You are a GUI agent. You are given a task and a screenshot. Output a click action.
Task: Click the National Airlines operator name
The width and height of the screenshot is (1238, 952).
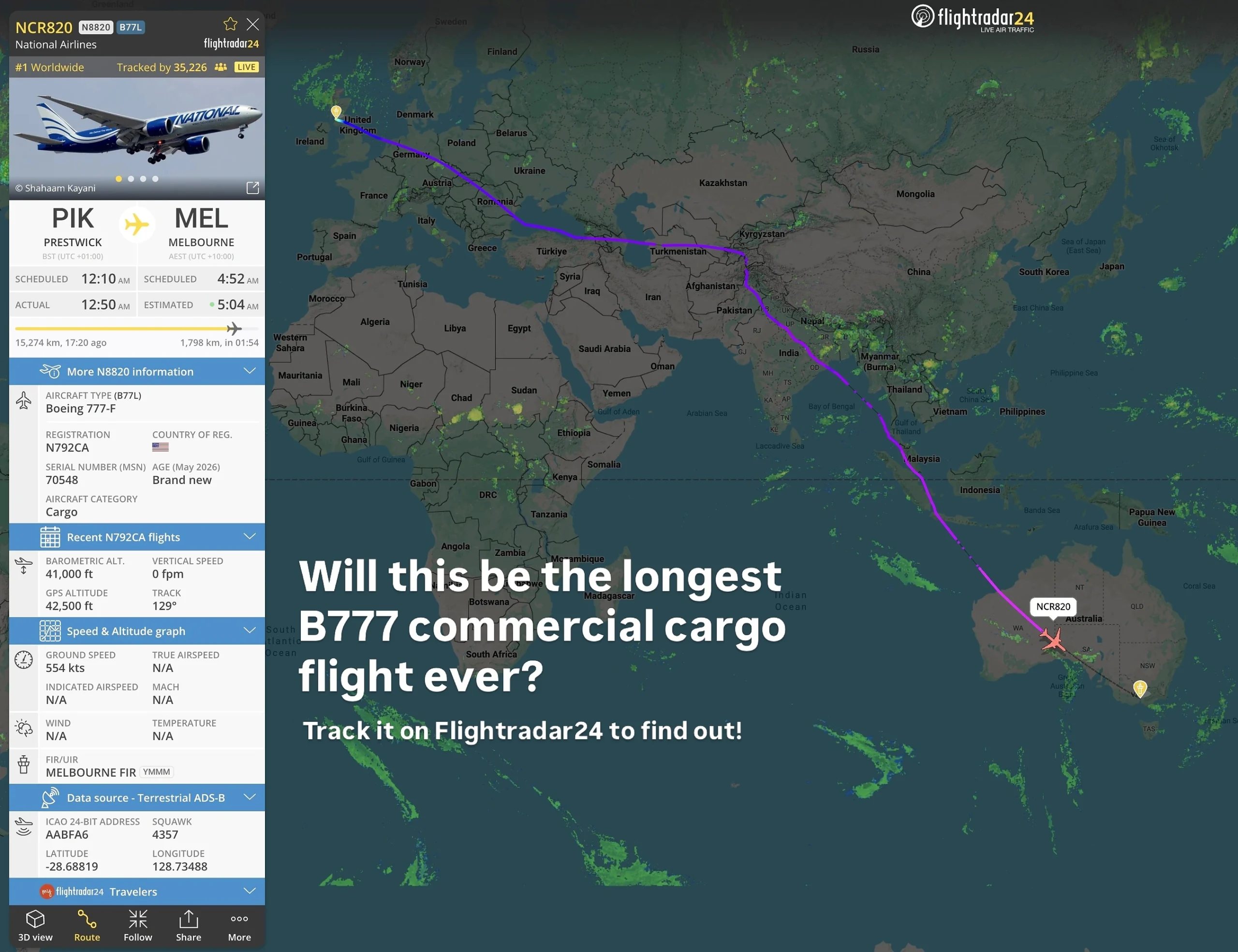point(56,44)
